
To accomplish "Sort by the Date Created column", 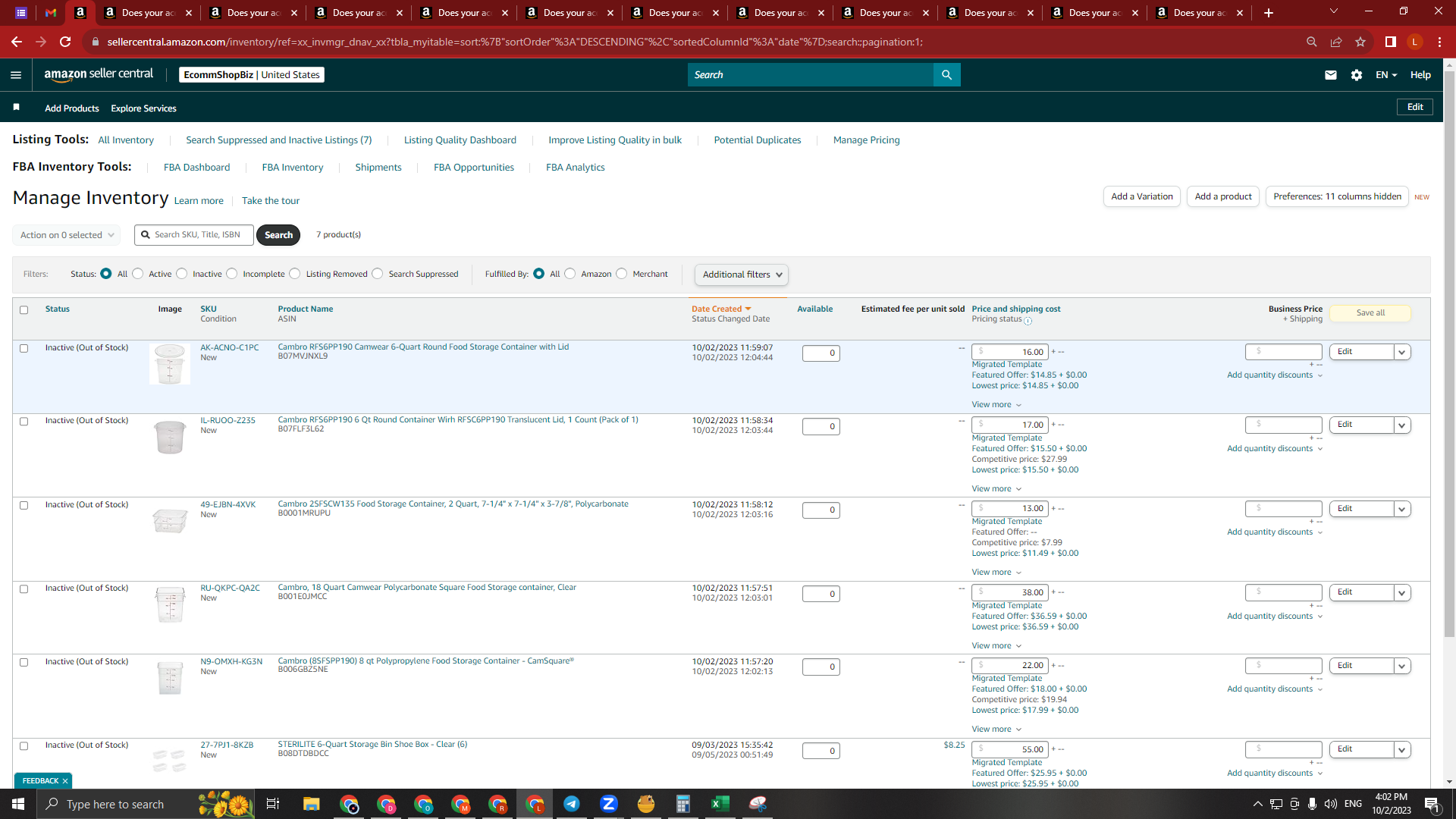I will pyautogui.click(x=720, y=309).
